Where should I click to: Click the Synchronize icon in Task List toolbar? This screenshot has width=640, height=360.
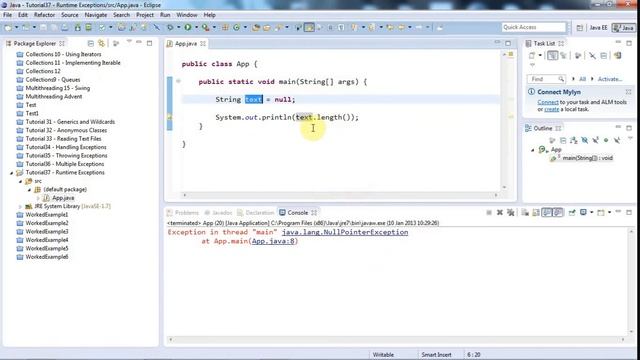tap(617, 56)
